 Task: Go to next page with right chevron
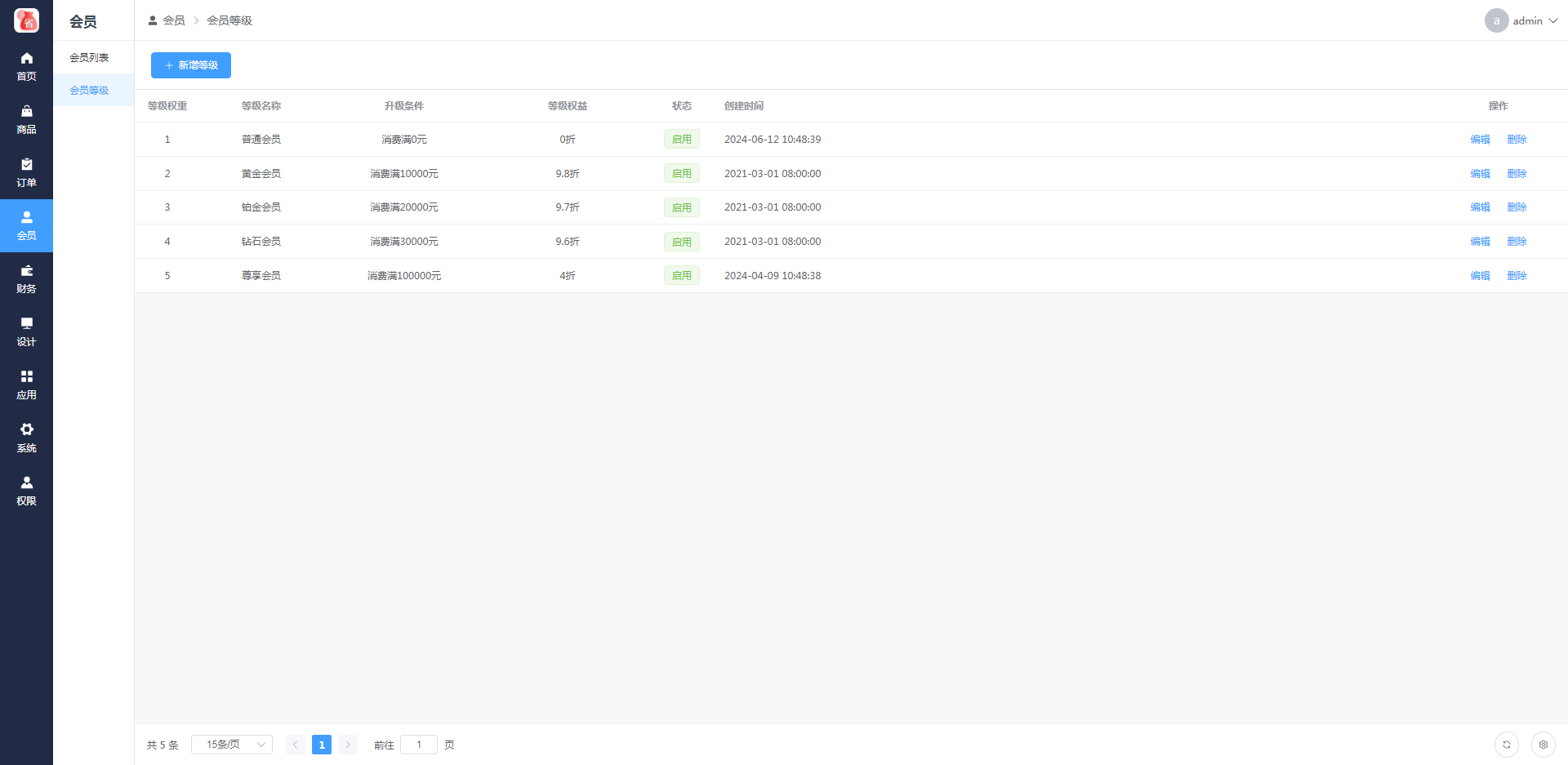347,745
